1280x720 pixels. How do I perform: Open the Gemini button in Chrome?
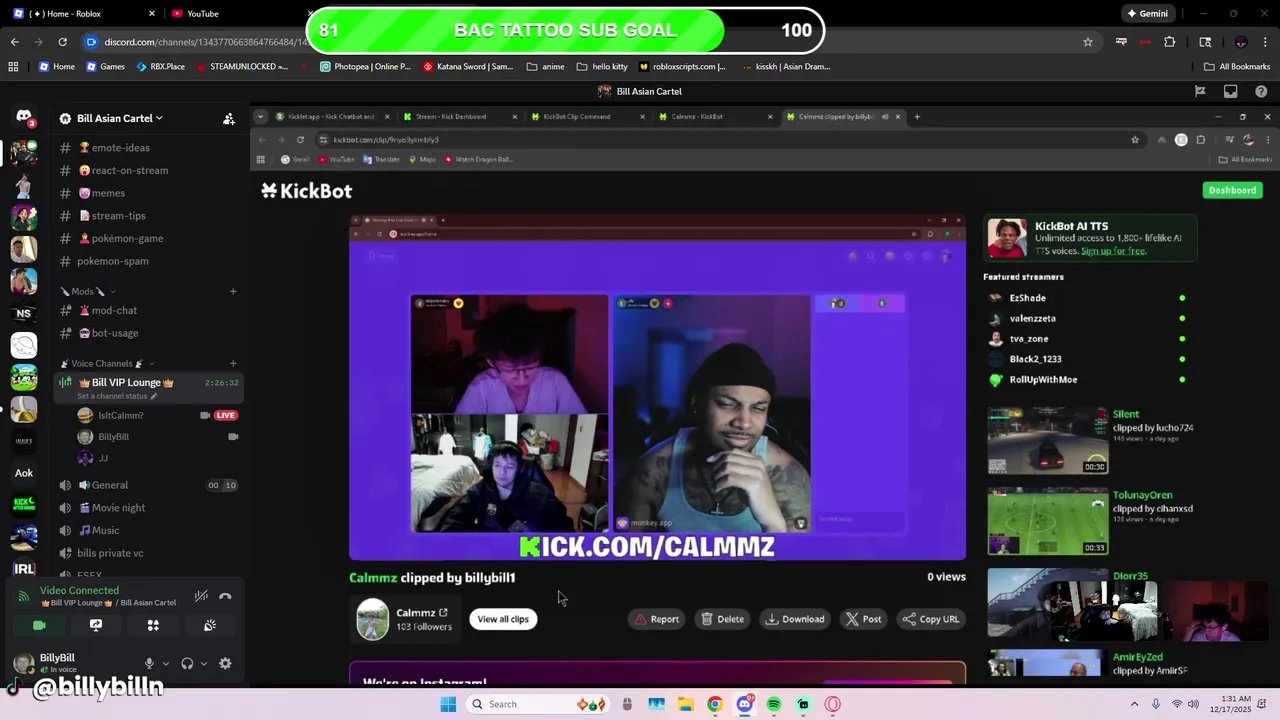point(1147,13)
